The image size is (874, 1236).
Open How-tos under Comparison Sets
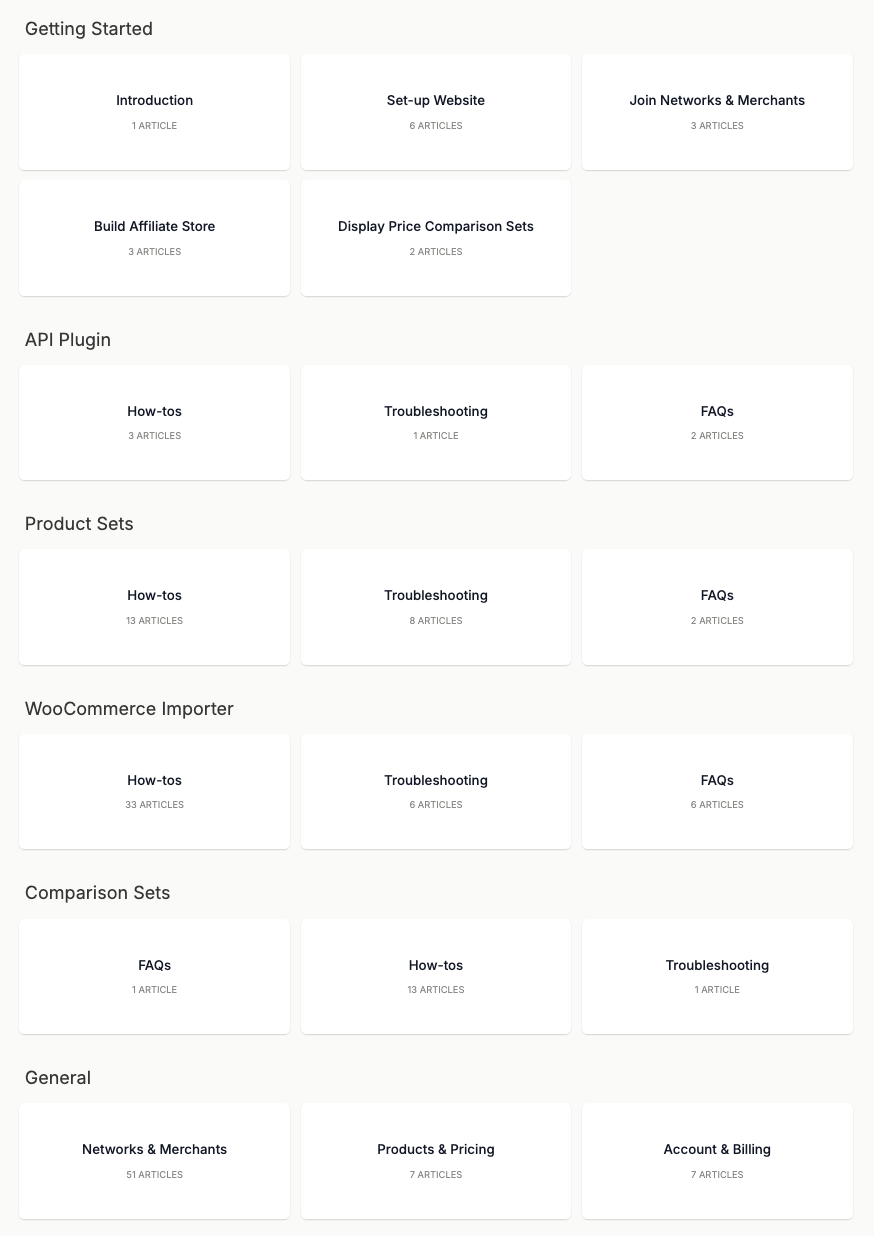[x=436, y=976]
